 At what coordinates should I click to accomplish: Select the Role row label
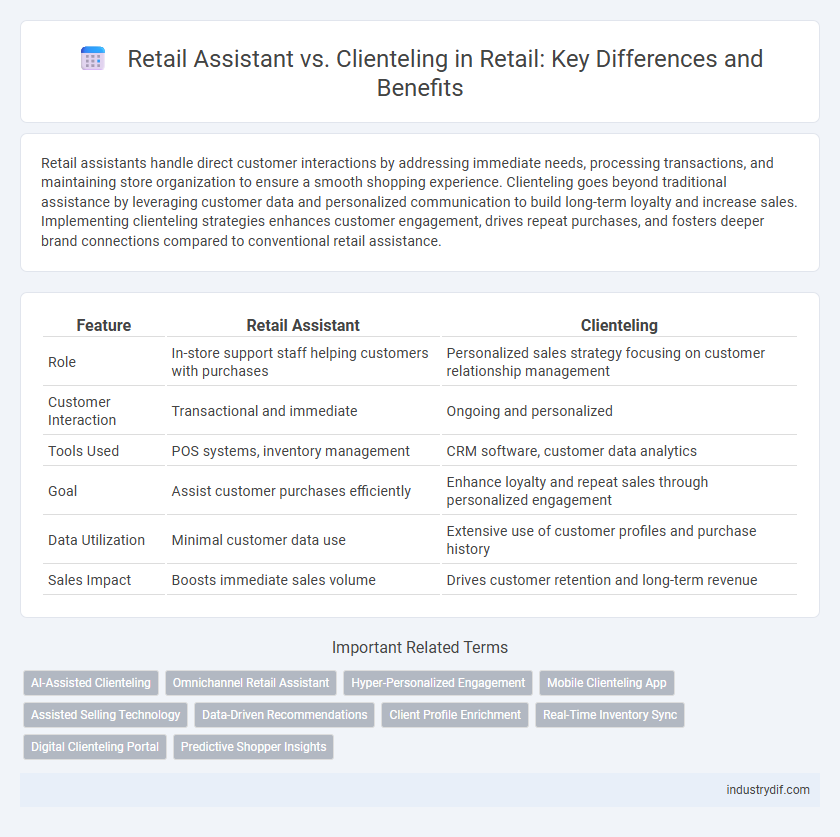pos(62,362)
